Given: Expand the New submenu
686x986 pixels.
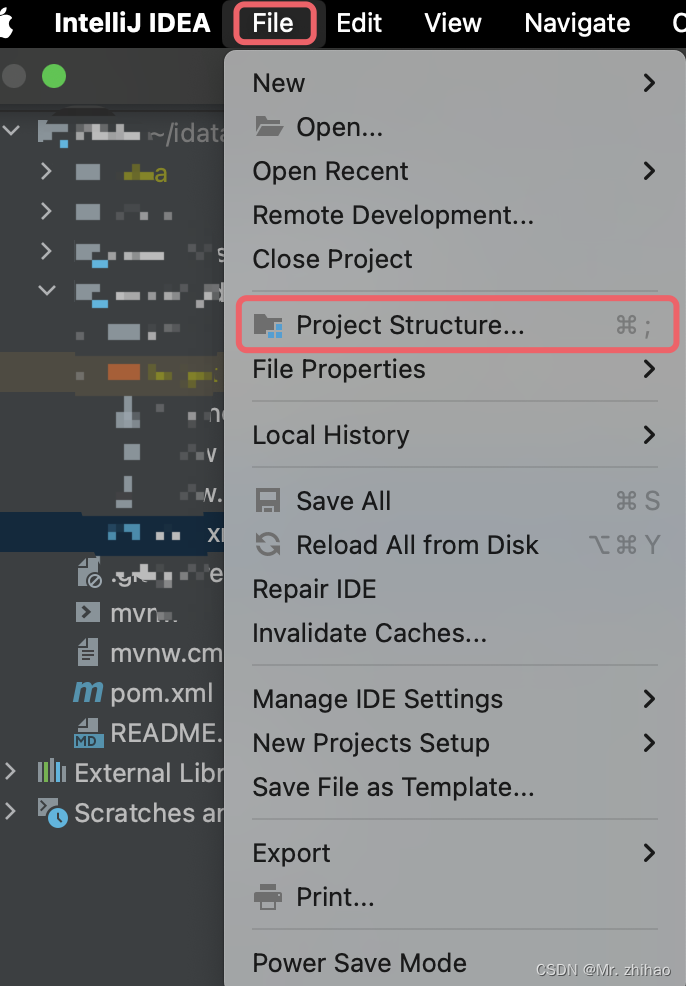Looking at the screenshot, I should pos(649,83).
